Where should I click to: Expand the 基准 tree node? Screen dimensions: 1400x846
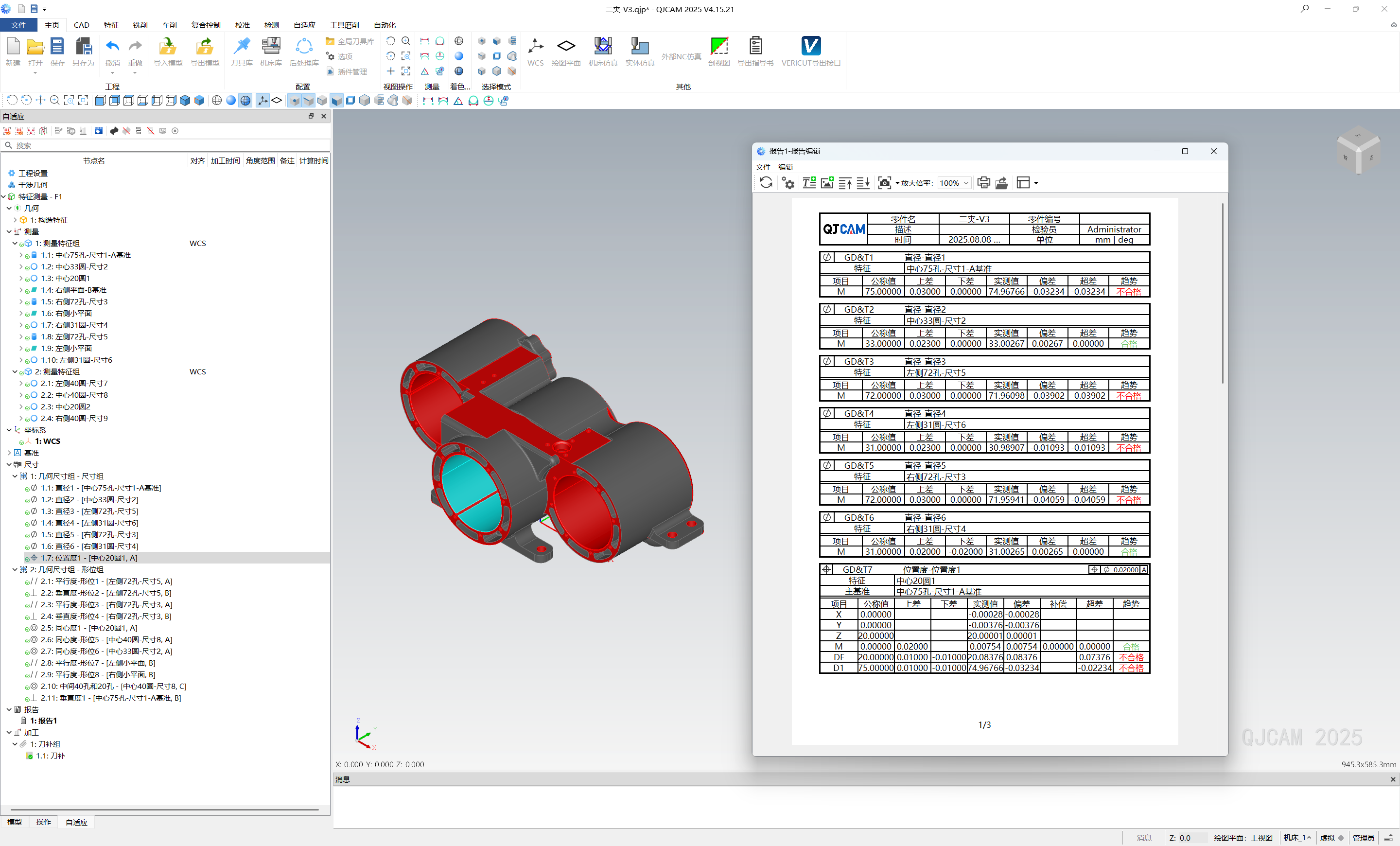click(9, 453)
